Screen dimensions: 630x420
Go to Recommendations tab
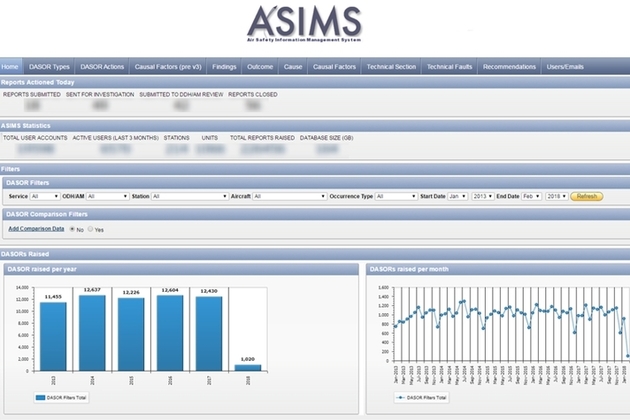[509, 67]
